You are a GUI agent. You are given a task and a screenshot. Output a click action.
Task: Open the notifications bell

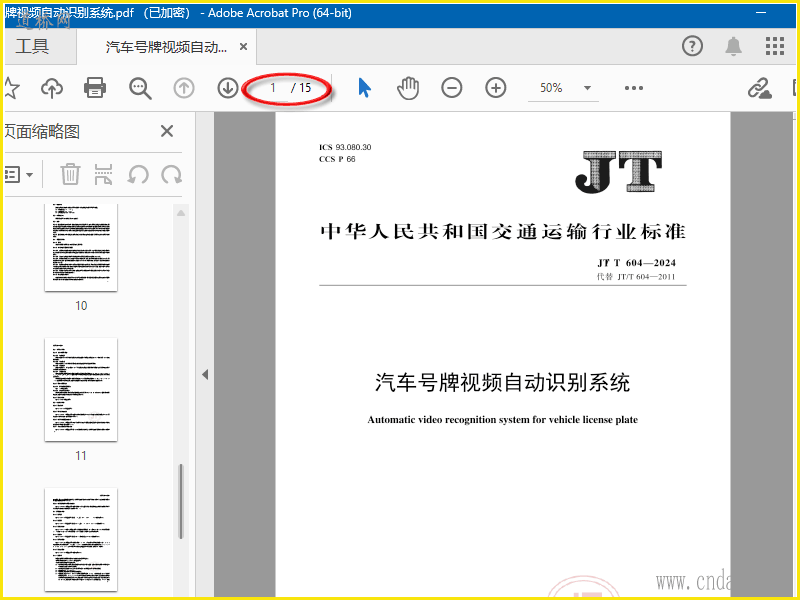point(734,46)
